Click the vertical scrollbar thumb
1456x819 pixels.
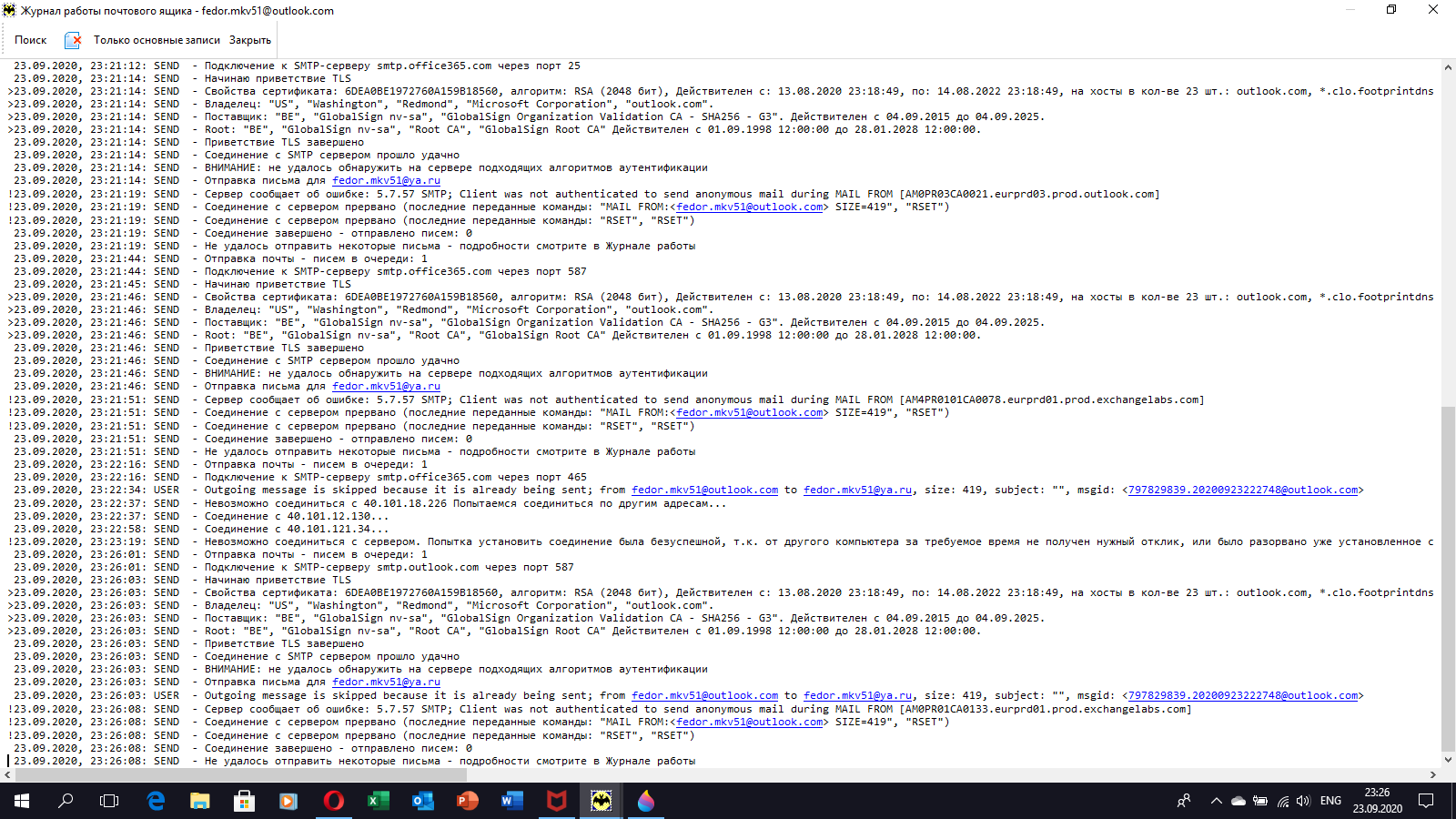(1448, 579)
